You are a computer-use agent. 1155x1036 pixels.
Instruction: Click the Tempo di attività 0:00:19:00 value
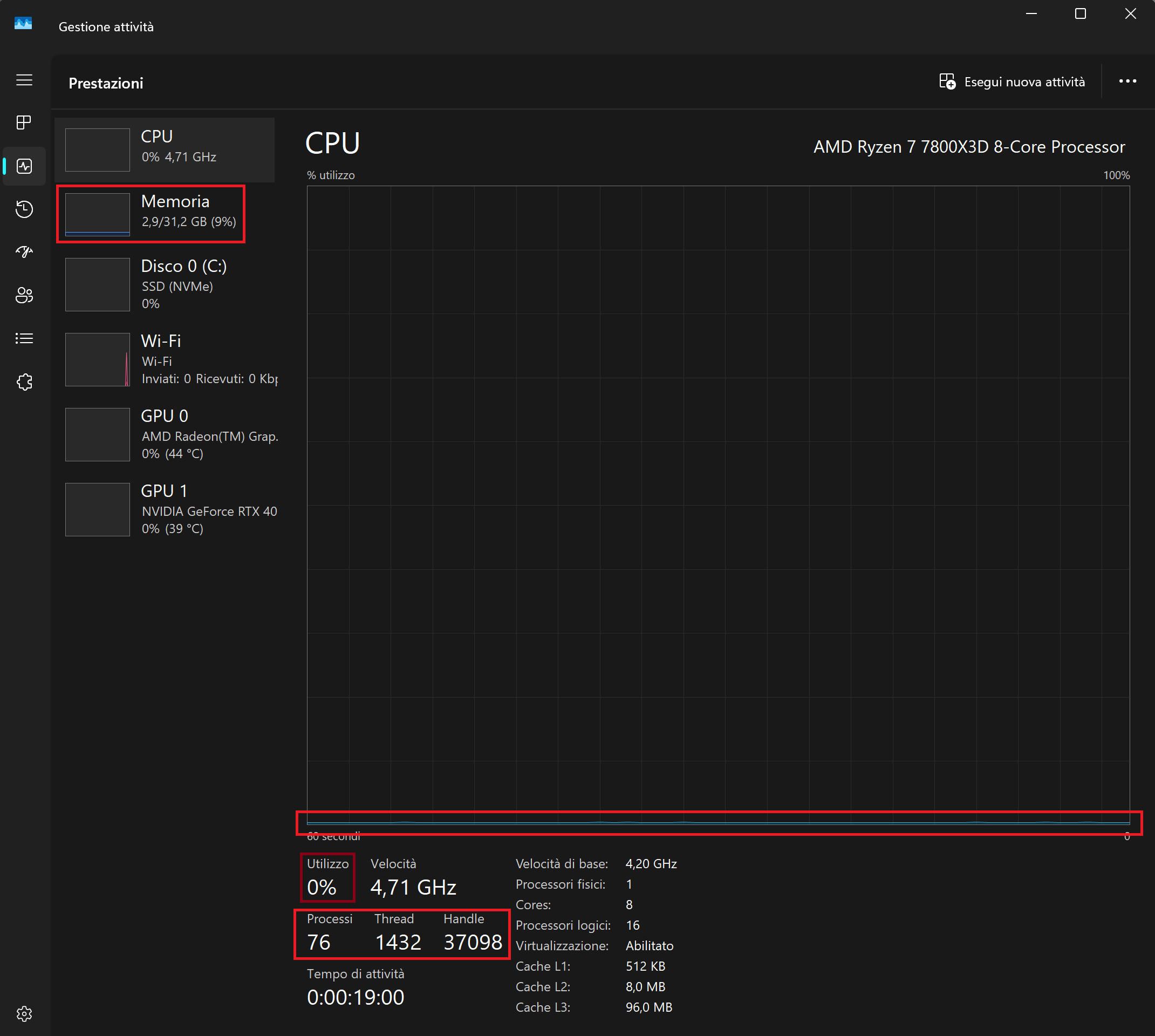tap(356, 997)
